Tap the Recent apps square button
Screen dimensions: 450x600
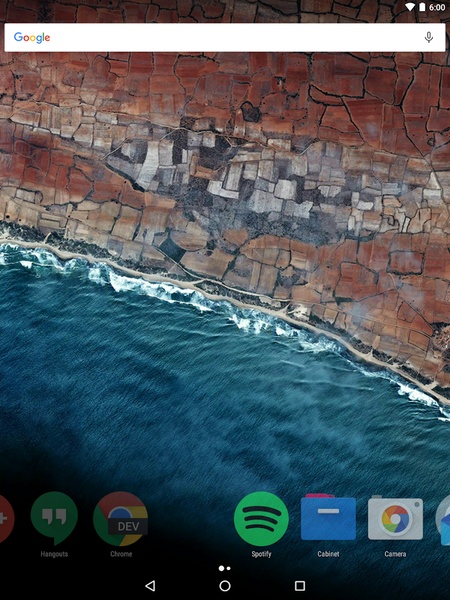pyautogui.click(x=300, y=585)
